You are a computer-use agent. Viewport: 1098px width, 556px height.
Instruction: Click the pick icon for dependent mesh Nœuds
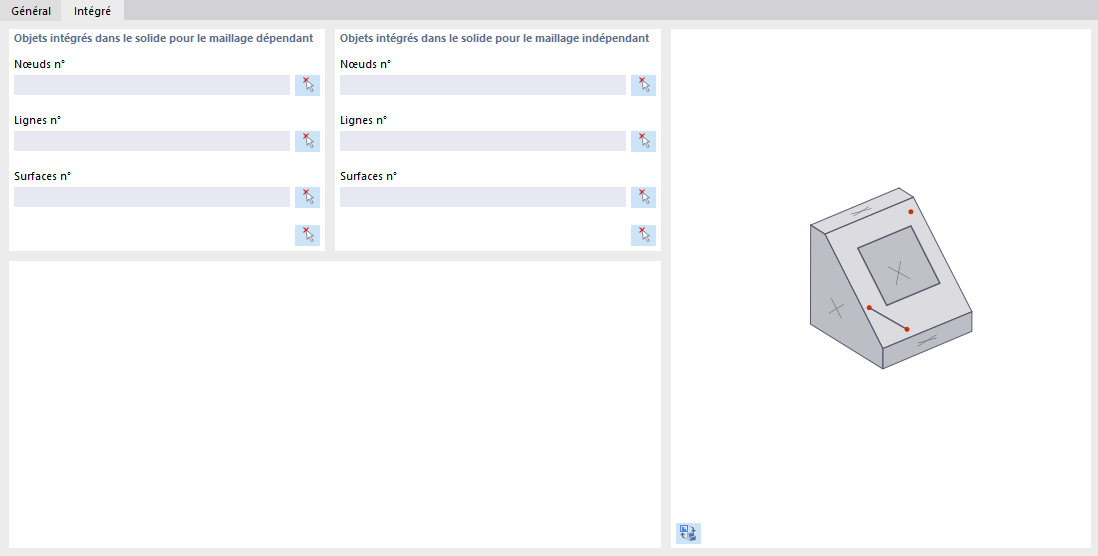coord(307,85)
